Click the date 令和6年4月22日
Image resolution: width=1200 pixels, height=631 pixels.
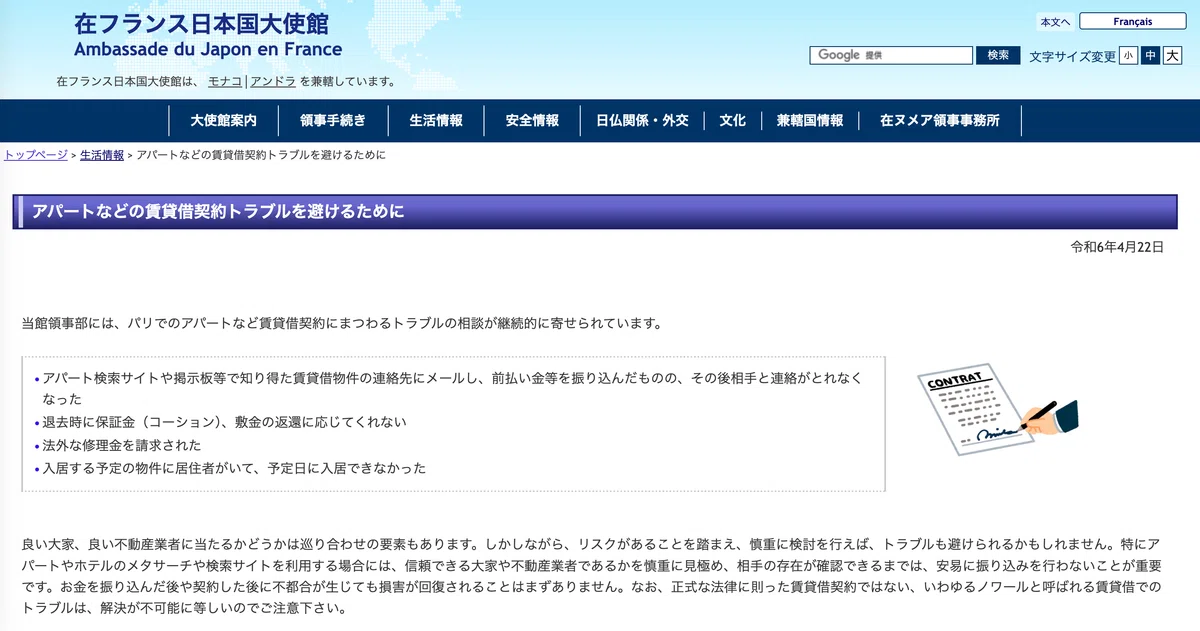point(1117,247)
